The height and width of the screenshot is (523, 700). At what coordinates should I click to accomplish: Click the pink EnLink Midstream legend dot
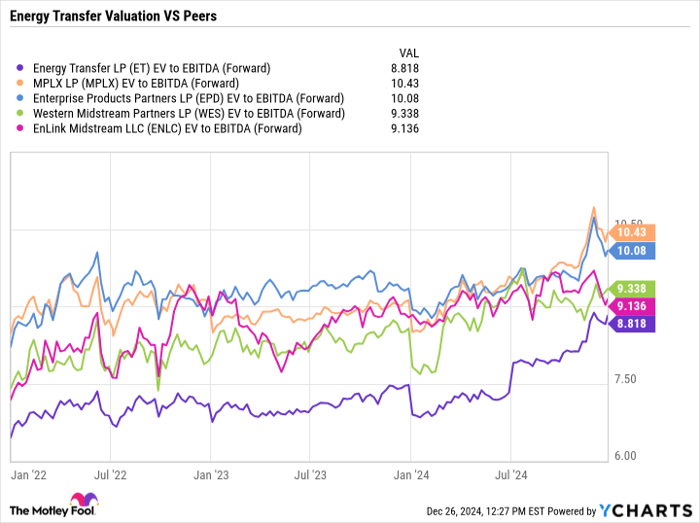click(21, 128)
